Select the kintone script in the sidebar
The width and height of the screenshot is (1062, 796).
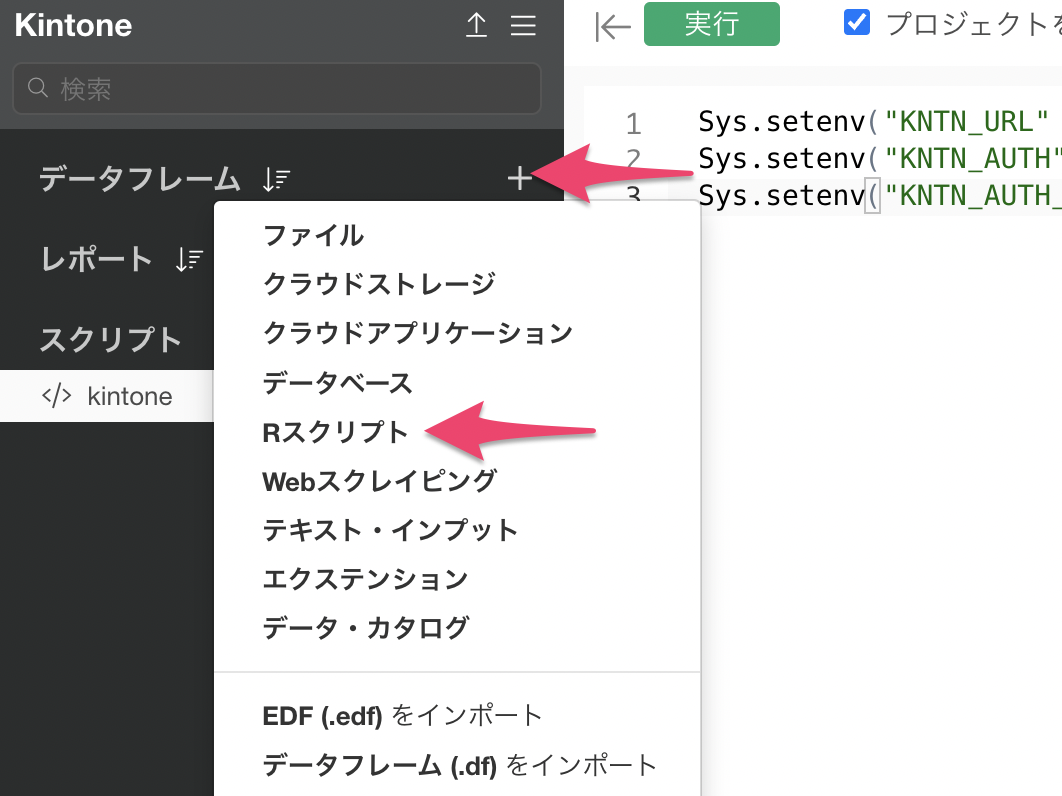[x=107, y=396]
